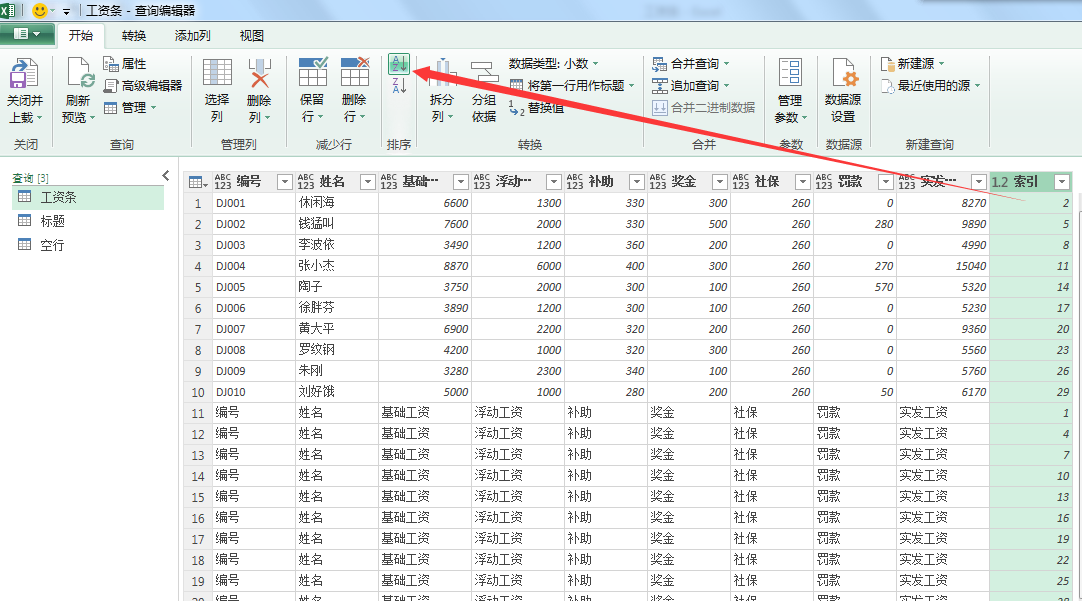Click cell 徐胖芬 in row 6
1082x601 pixels.
point(337,308)
